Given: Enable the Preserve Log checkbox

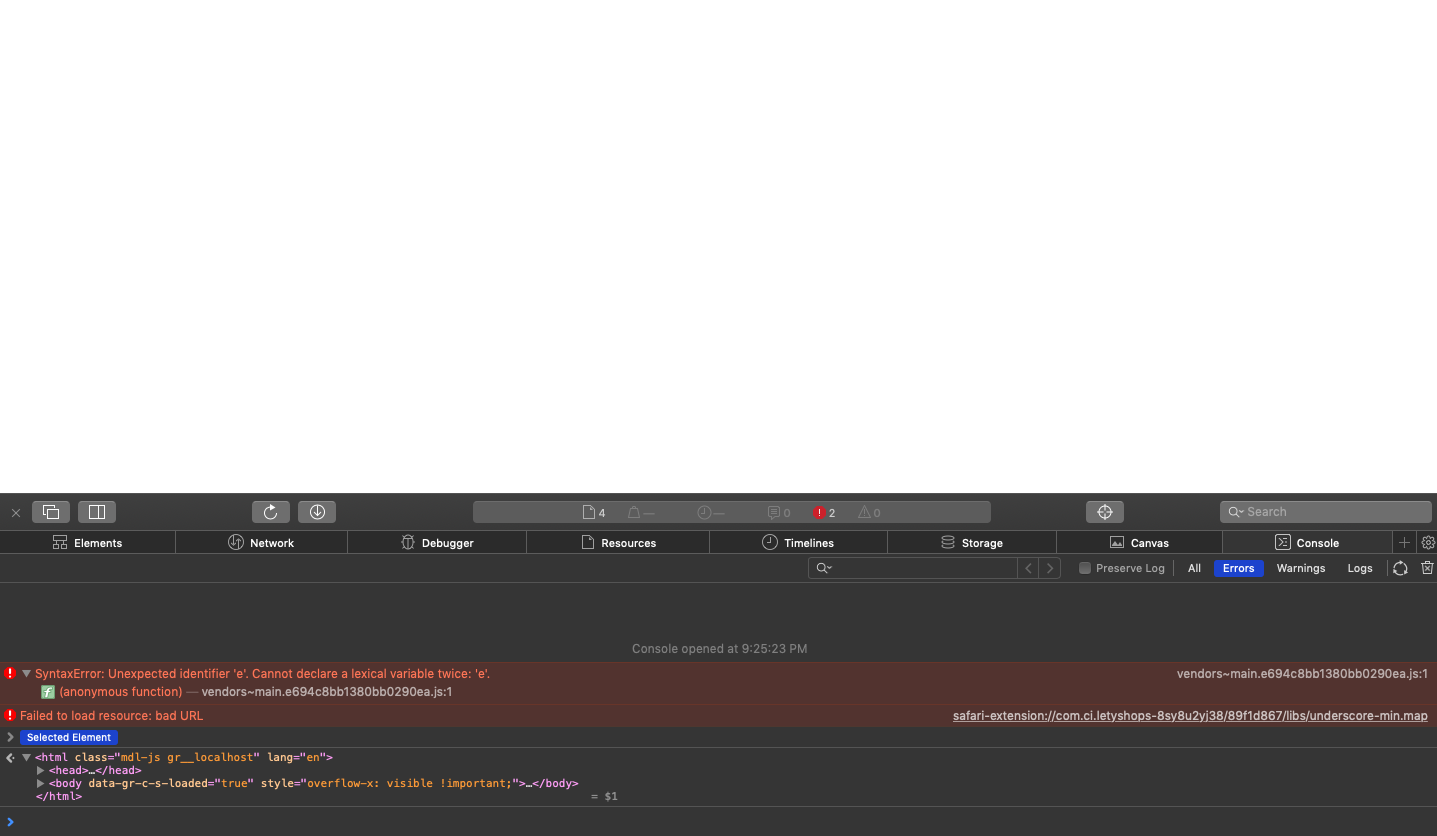Looking at the screenshot, I should (1084, 567).
